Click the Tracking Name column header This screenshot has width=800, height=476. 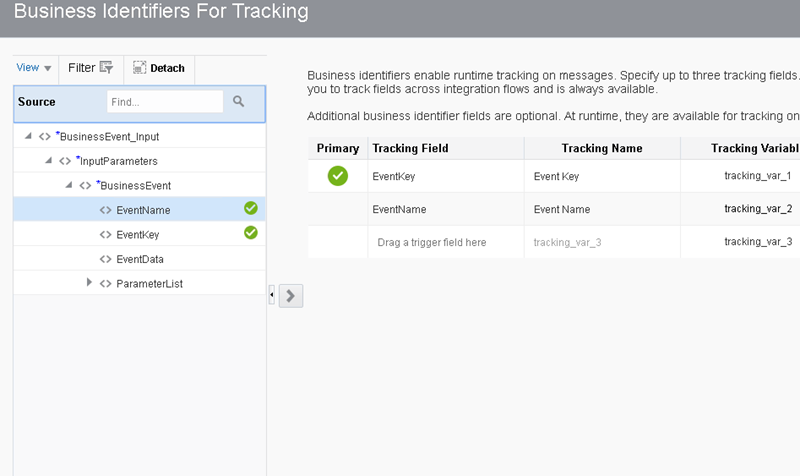pyautogui.click(x=602, y=148)
